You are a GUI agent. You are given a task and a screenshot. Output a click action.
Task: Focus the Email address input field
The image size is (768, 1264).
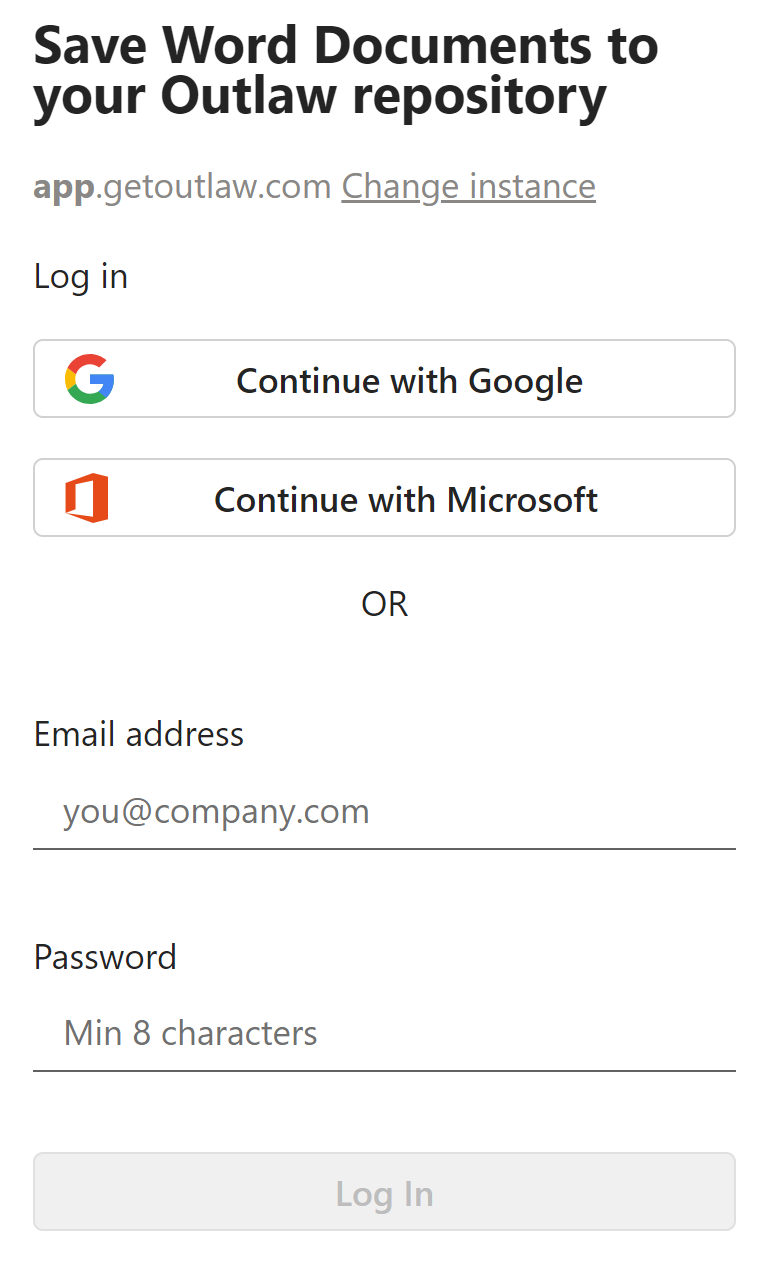[384, 811]
